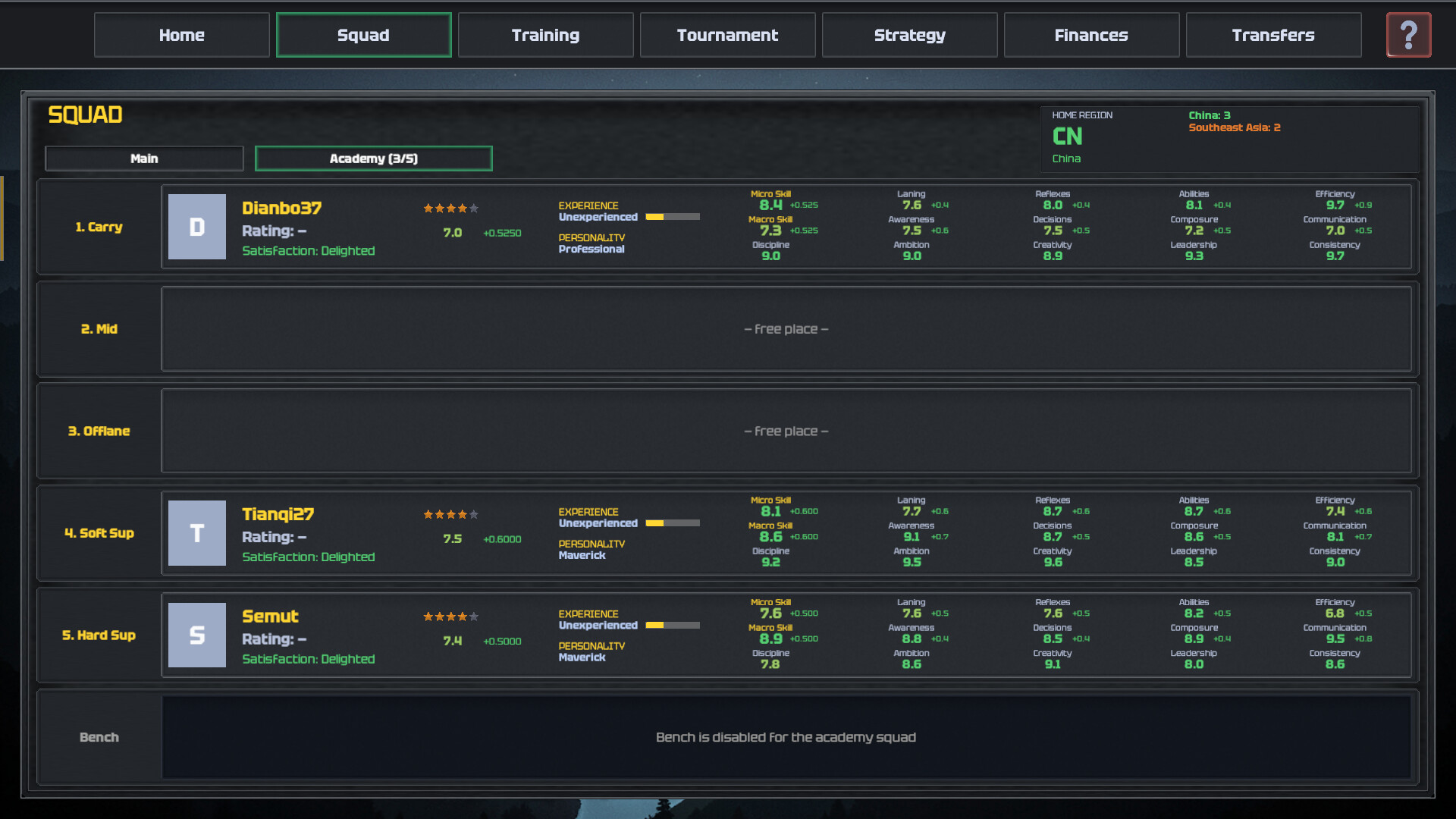
Task: Click the '4. Soft Sup' role label
Action: pyautogui.click(x=99, y=533)
